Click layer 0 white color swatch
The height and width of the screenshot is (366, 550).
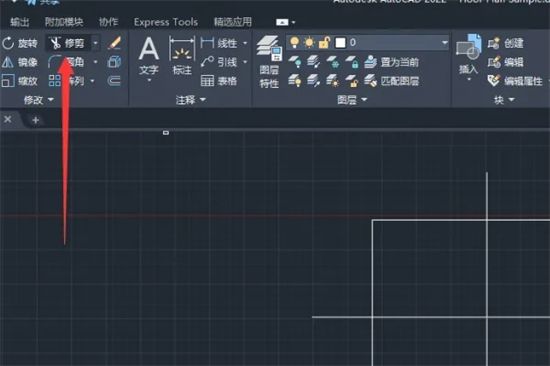[x=340, y=43]
